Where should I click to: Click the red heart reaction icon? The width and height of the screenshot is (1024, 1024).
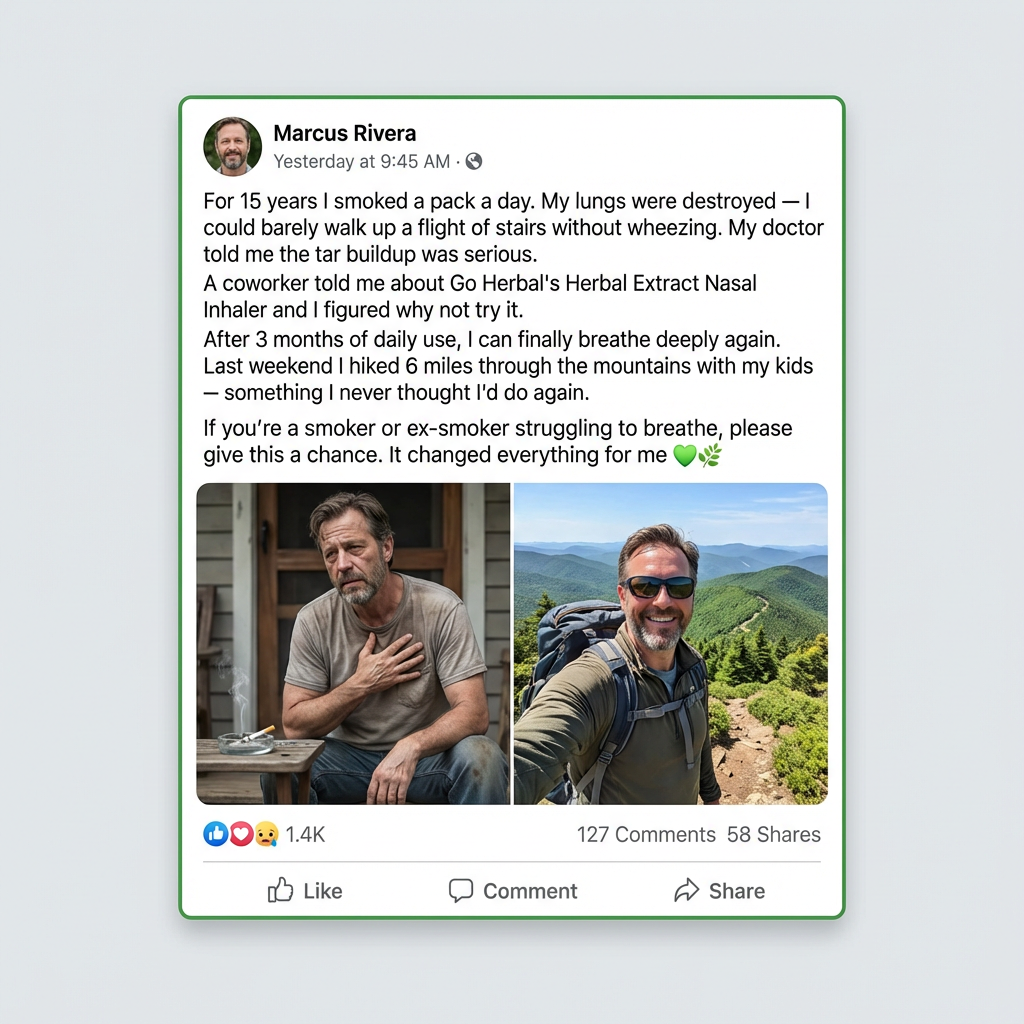click(x=241, y=834)
